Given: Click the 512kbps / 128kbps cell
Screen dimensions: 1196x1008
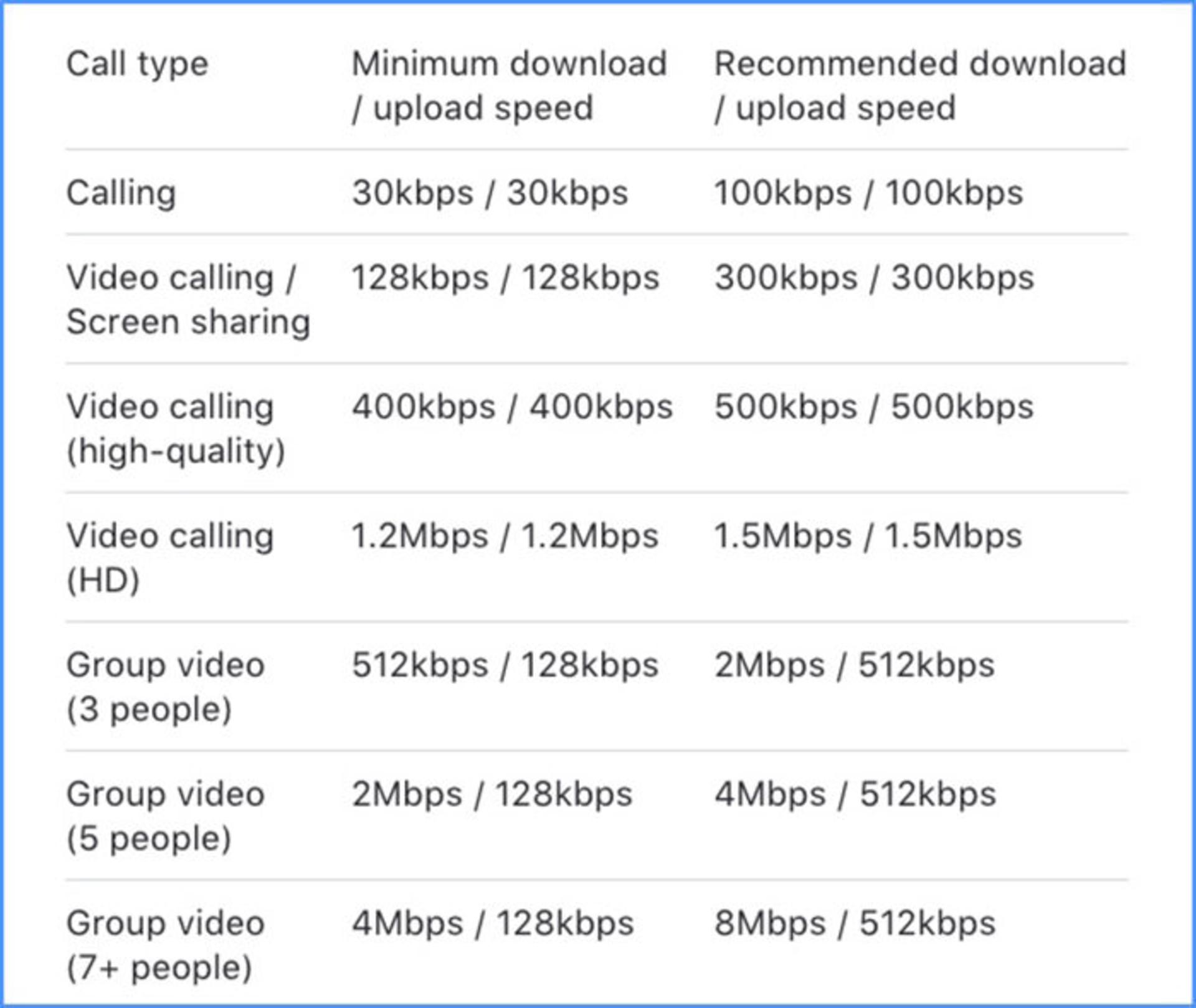Looking at the screenshot, I should tap(505, 665).
